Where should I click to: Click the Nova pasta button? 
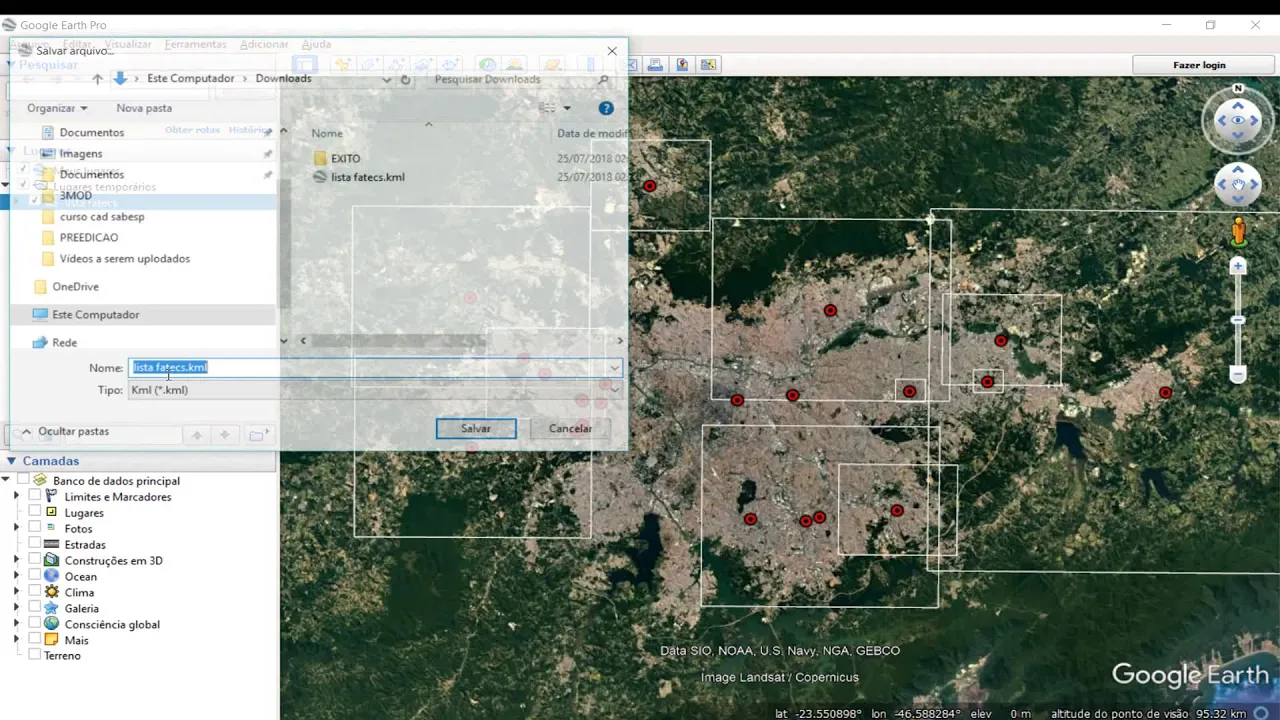(x=144, y=108)
